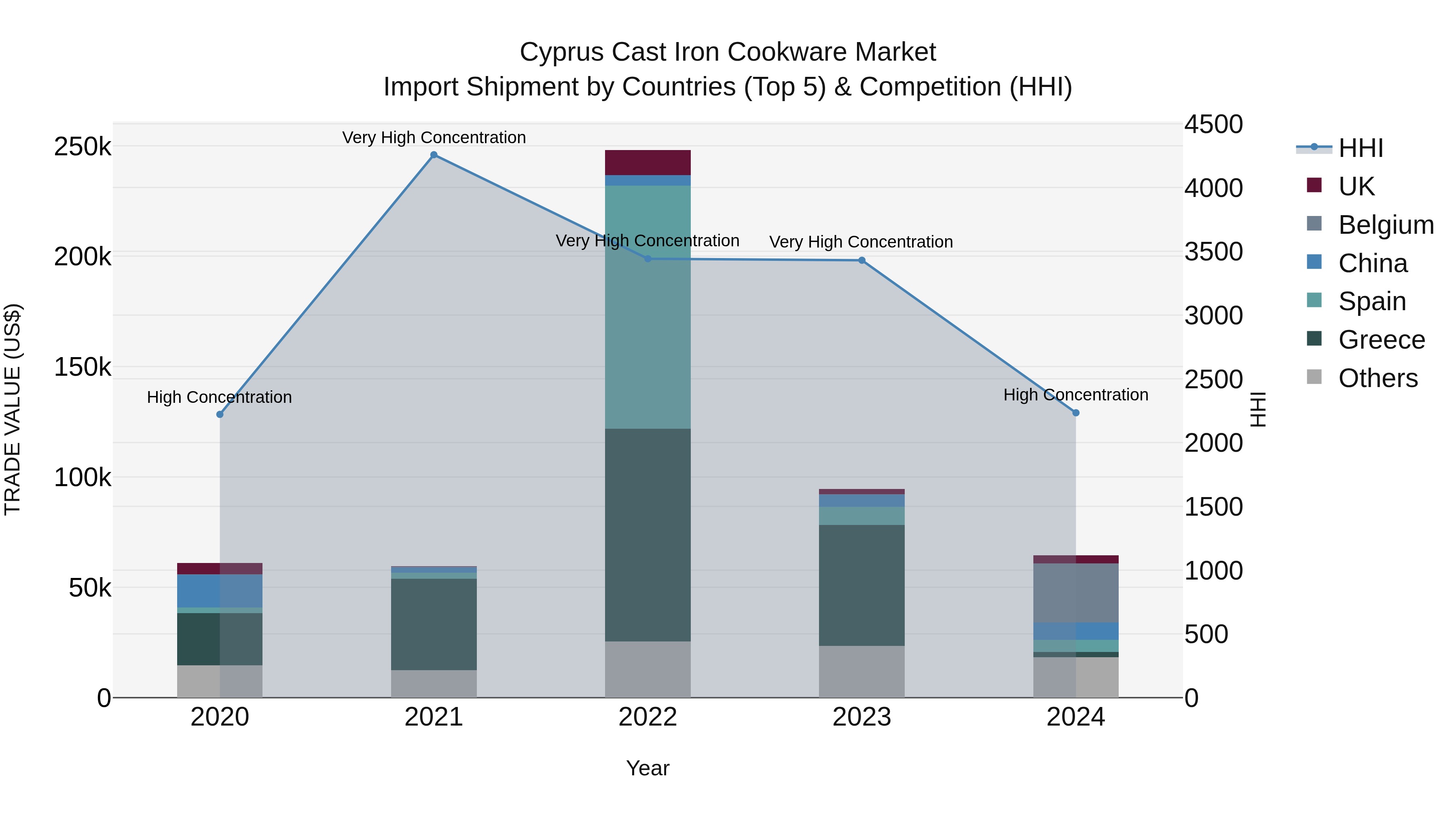Click the Others segment of the 2023 bar
The height and width of the screenshot is (819, 1456).
(862, 671)
